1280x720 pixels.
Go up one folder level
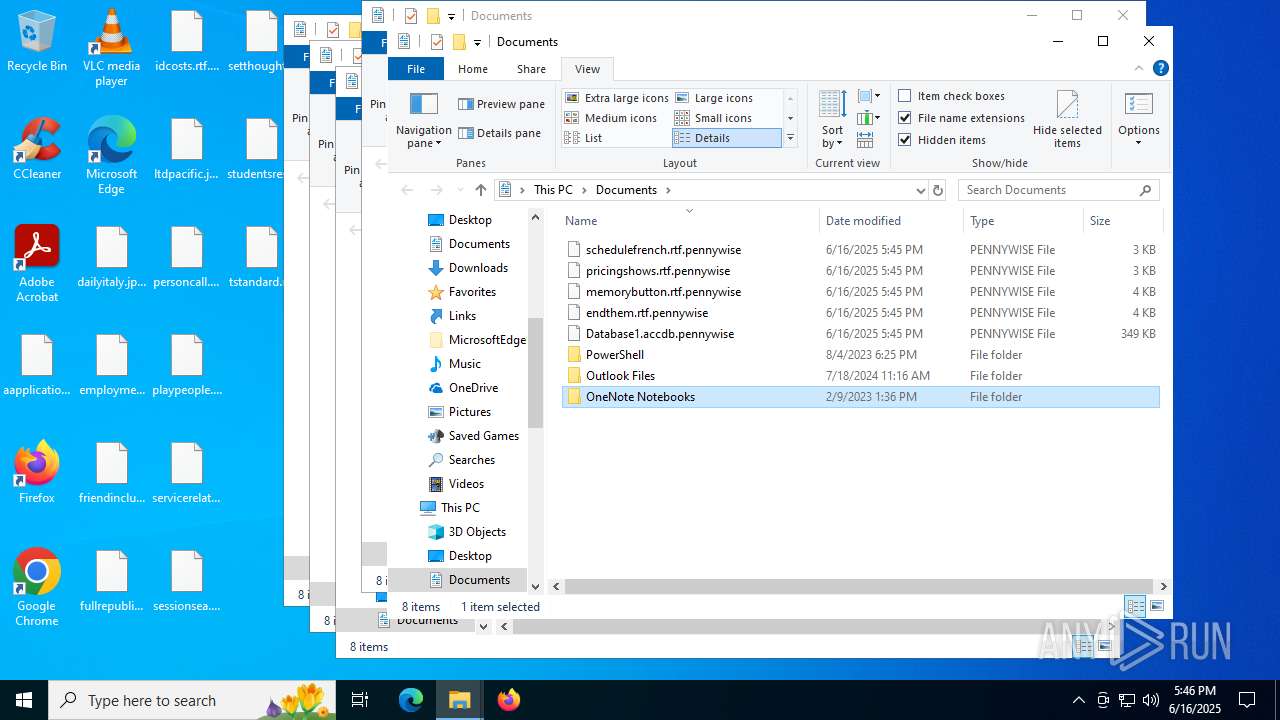point(481,190)
